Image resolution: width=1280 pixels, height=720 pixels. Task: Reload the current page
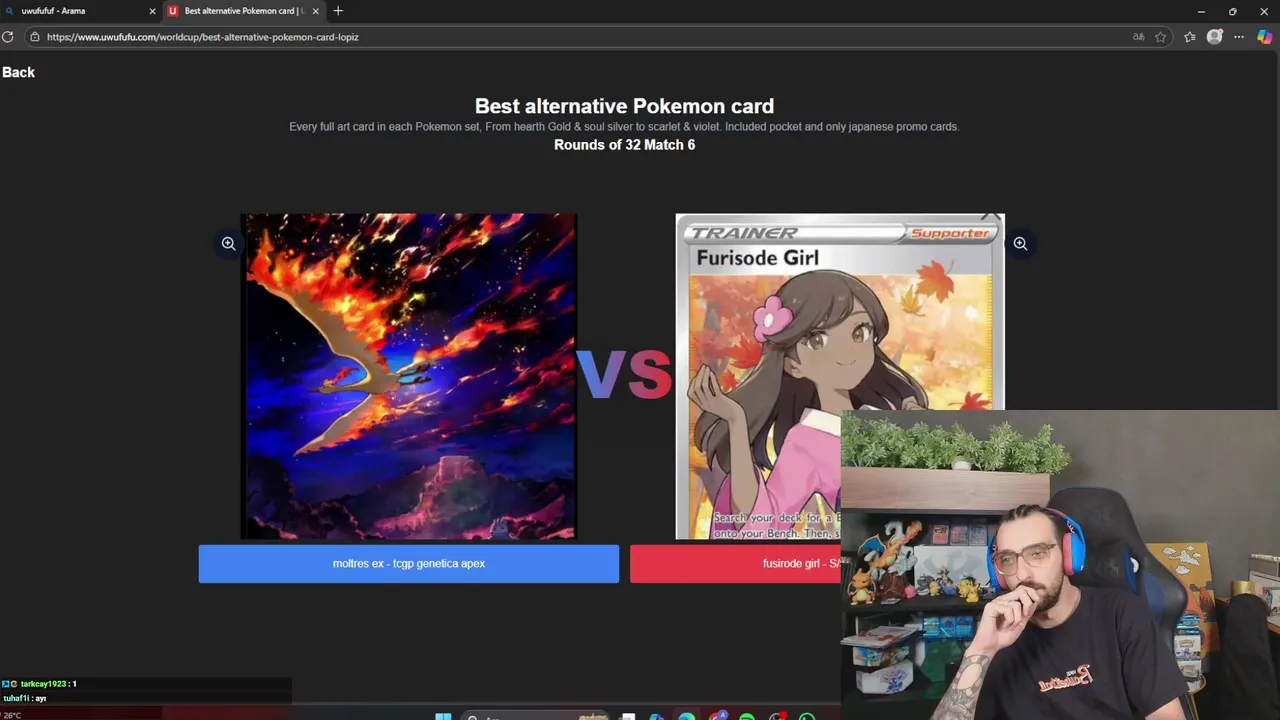8,37
